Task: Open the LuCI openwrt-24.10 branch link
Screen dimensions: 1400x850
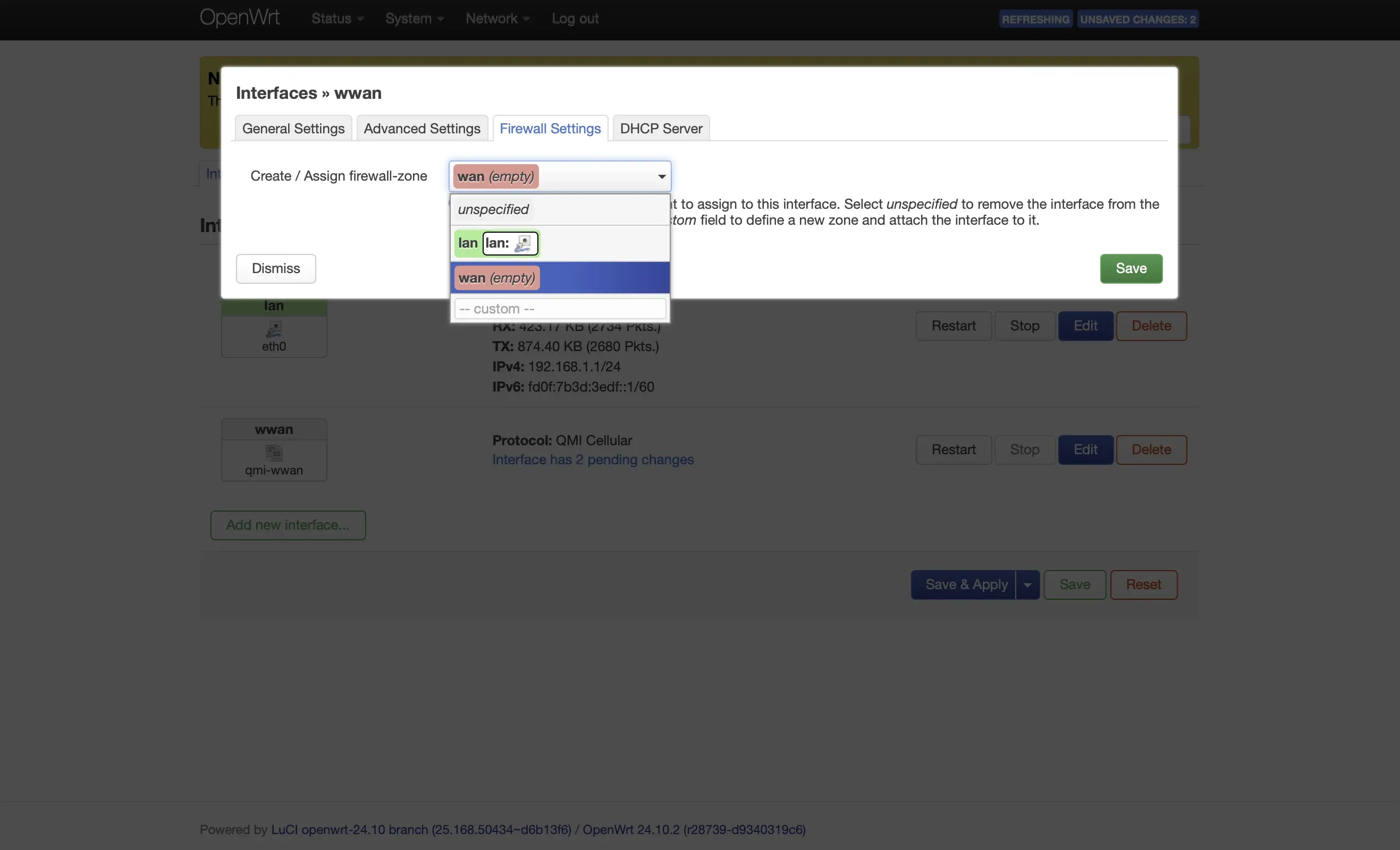Action: click(420, 830)
